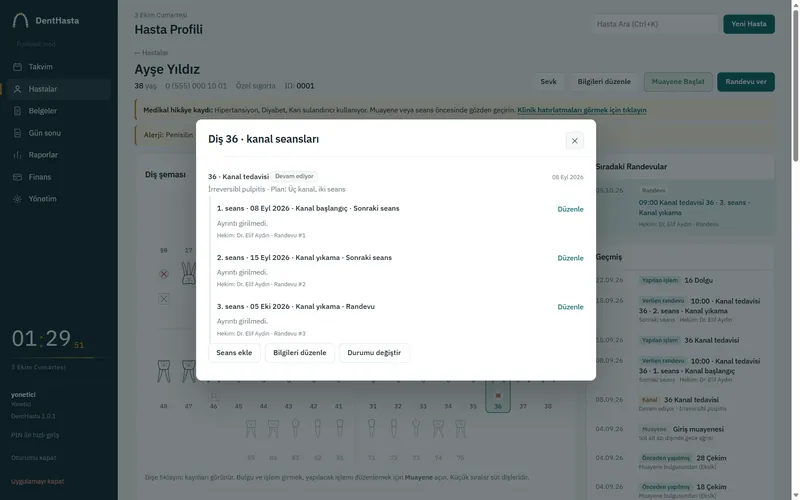This screenshot has height=500, width=800.
Task: Click the Yeni Hasta button
Action: pos(748,24)
